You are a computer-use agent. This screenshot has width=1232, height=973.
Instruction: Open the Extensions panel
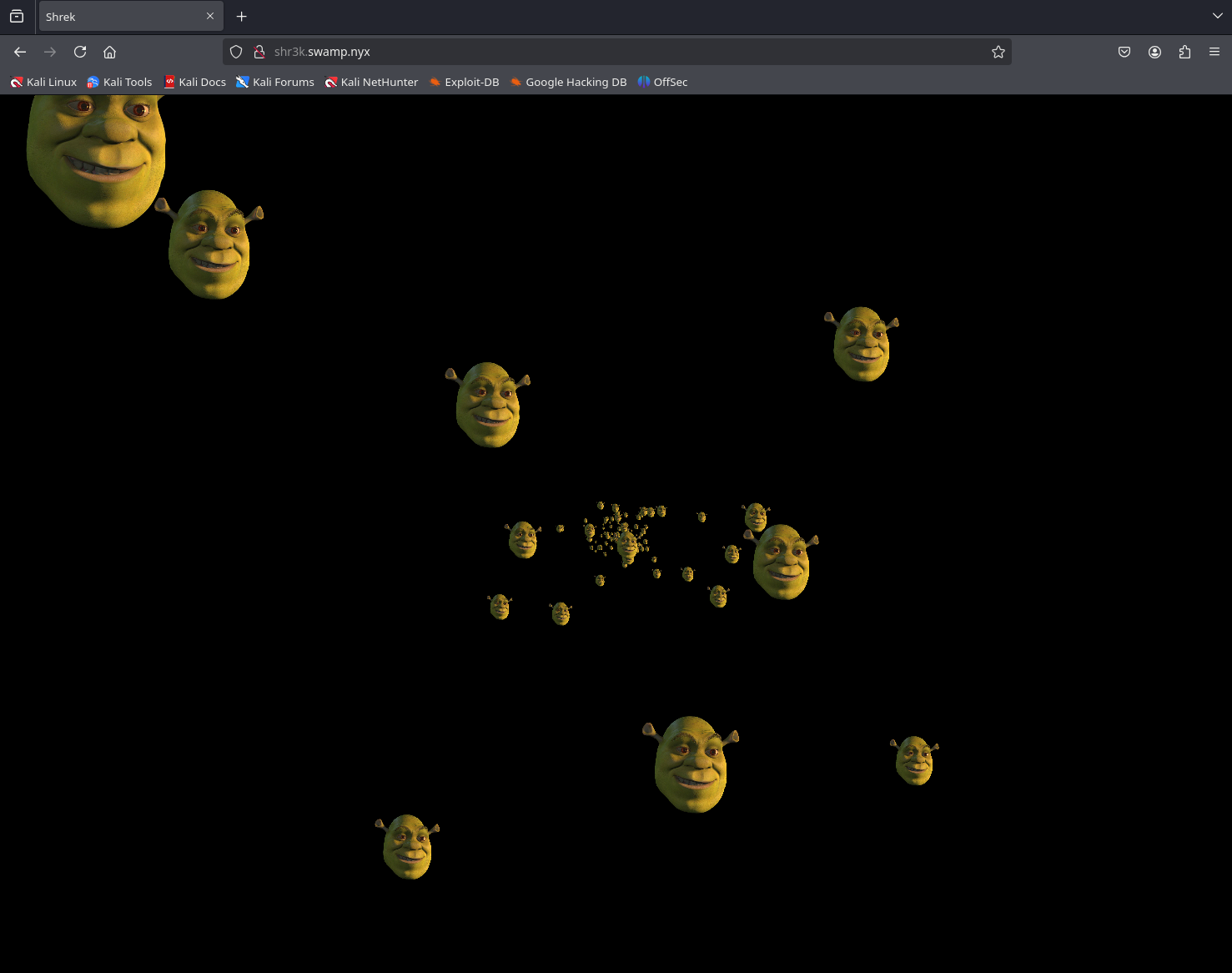pos(1184,52)
